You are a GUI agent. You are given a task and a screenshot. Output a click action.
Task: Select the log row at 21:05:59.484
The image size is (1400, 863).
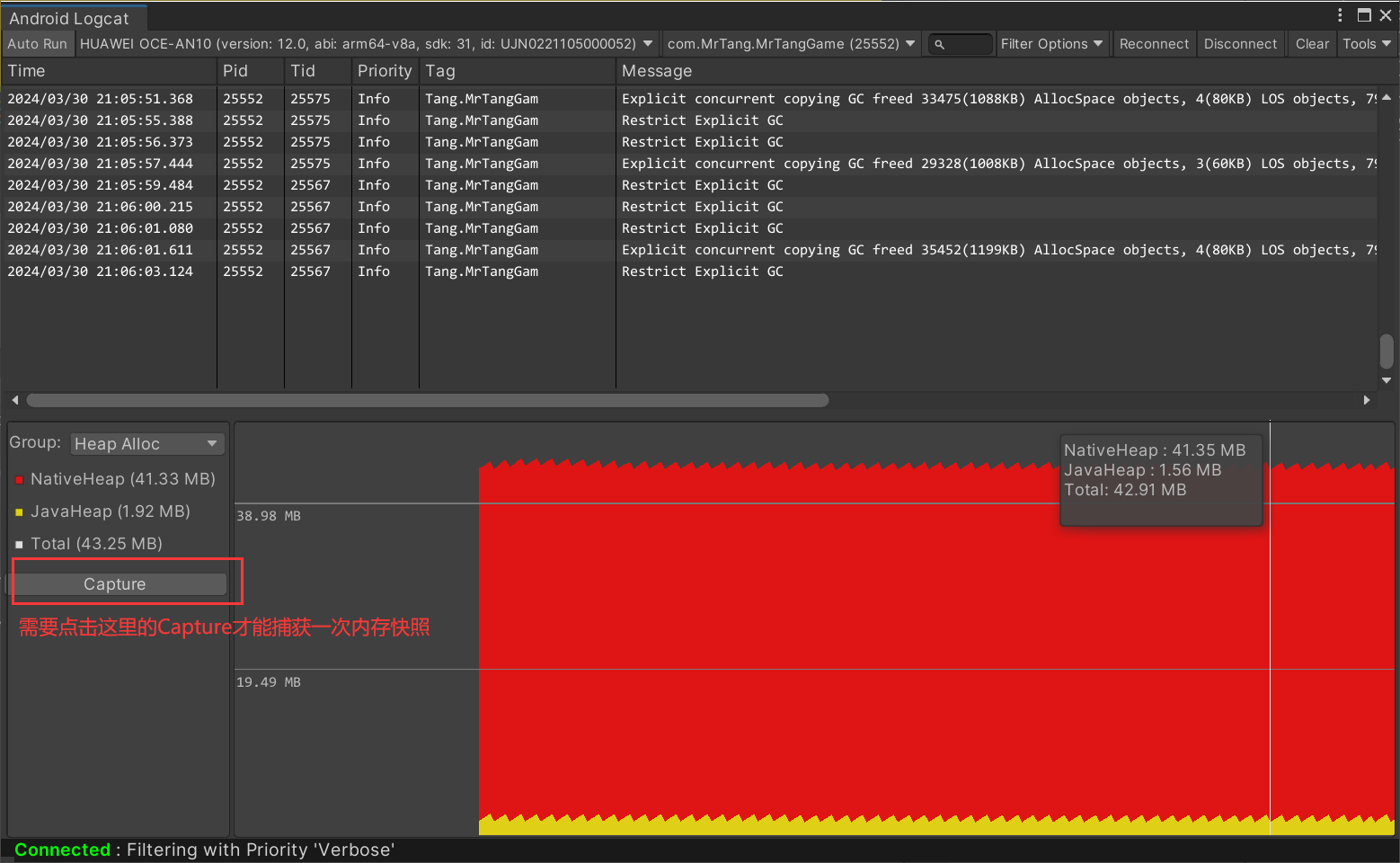point(689,185)
